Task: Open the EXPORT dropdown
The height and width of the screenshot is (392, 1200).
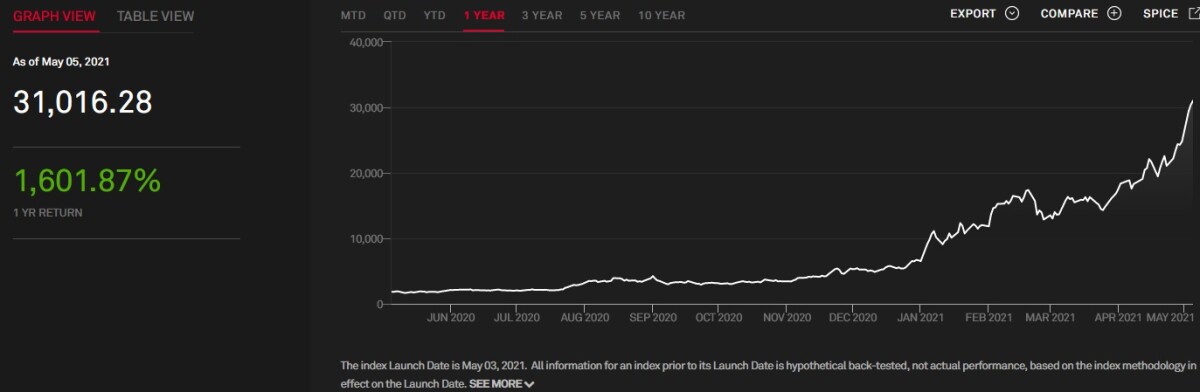Action: [x=984, y=14]
